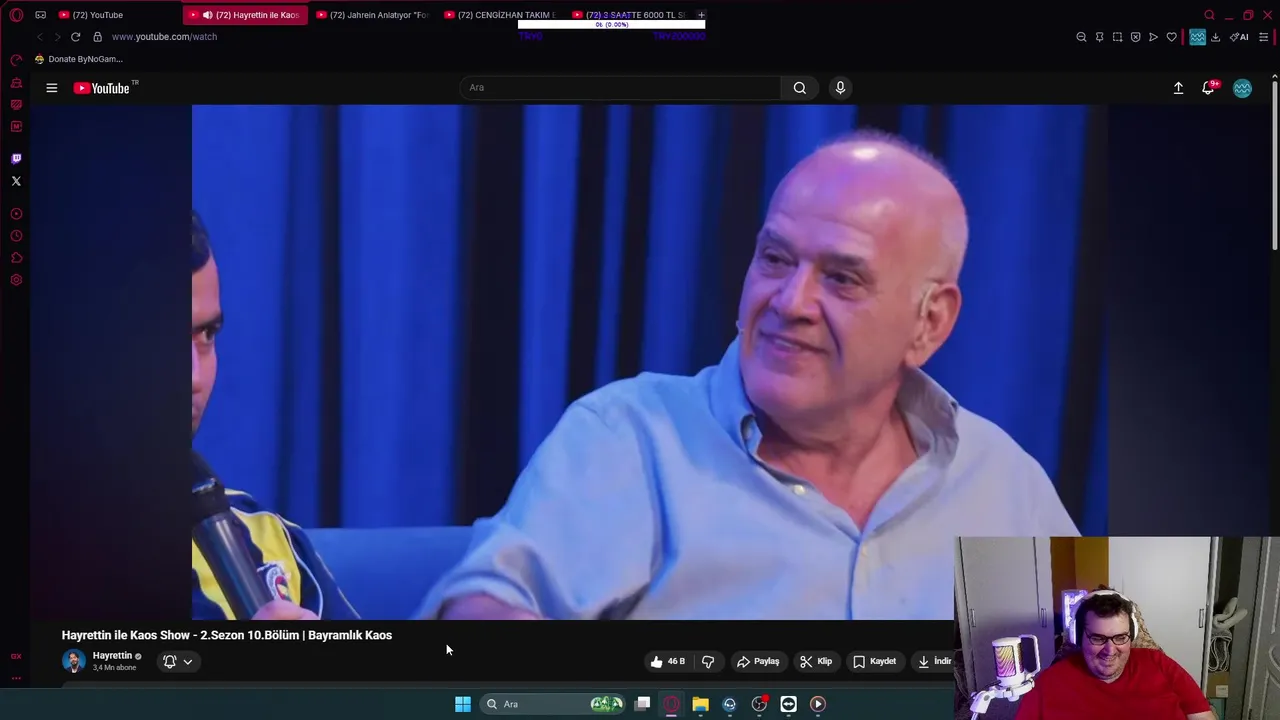This screenshot has height=720, width=1280.
Task: Open a new tab with the plus button
Action: 701,15
